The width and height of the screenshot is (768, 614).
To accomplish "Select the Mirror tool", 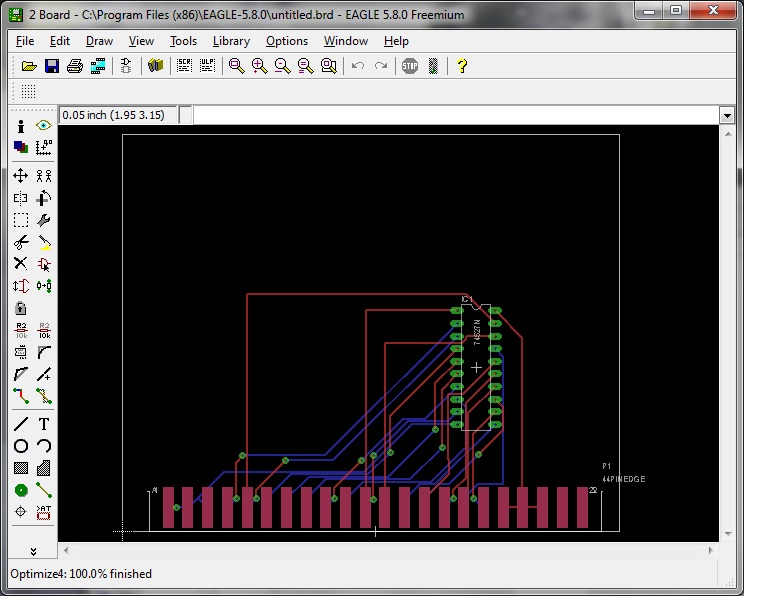I will coord(21,198).
